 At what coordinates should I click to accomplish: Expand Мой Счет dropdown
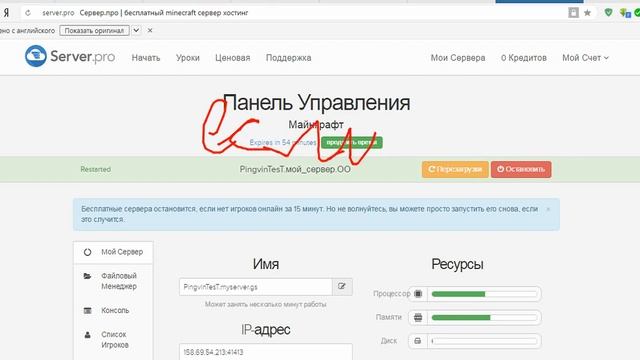pyautogui.click(x=585, y=58)
